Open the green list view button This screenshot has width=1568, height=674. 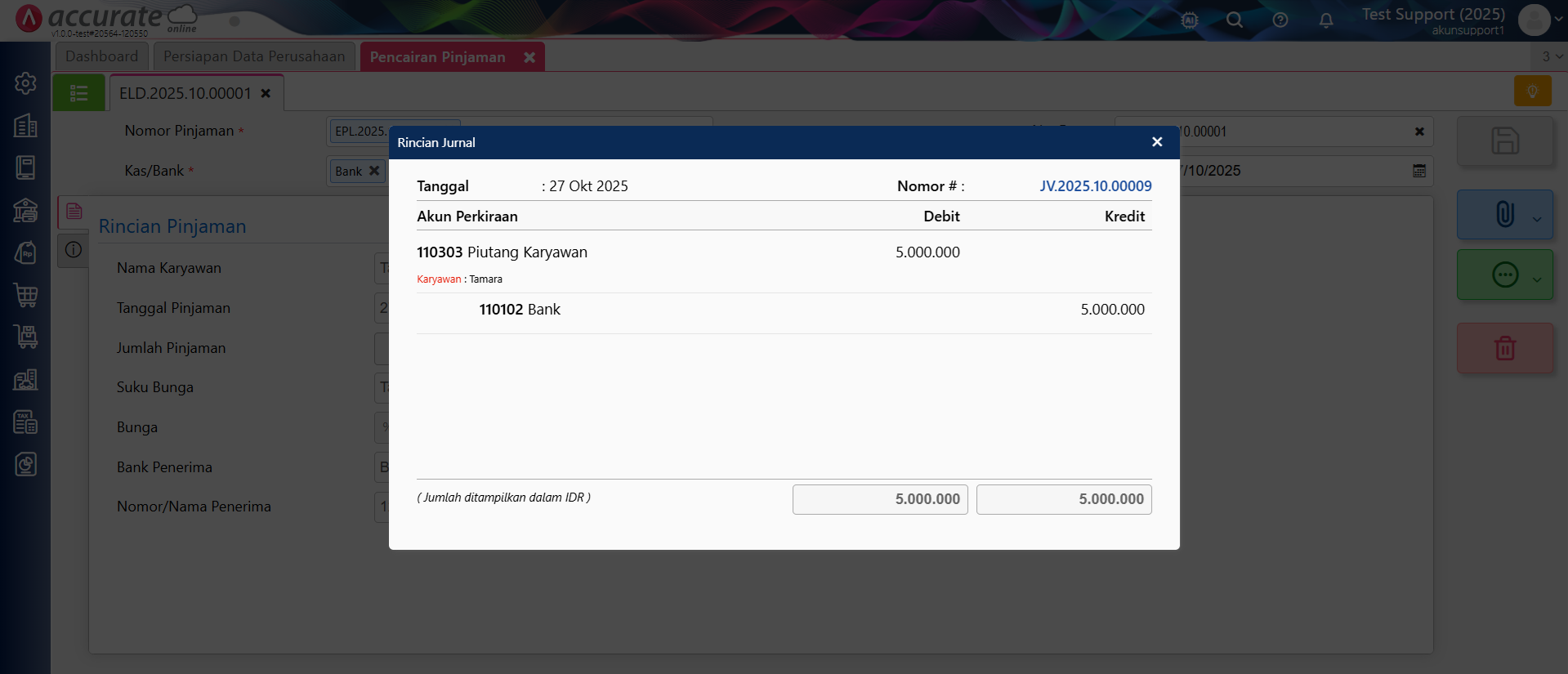(x=78, y=93)
